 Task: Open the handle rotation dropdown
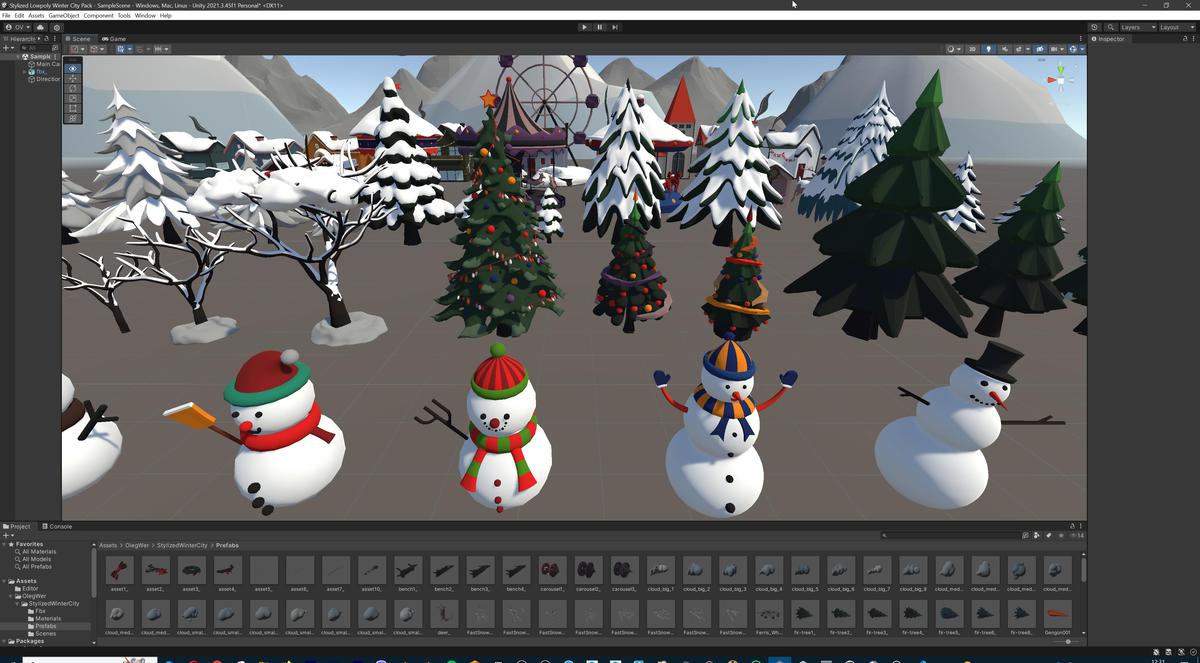[x=98, y=49]
